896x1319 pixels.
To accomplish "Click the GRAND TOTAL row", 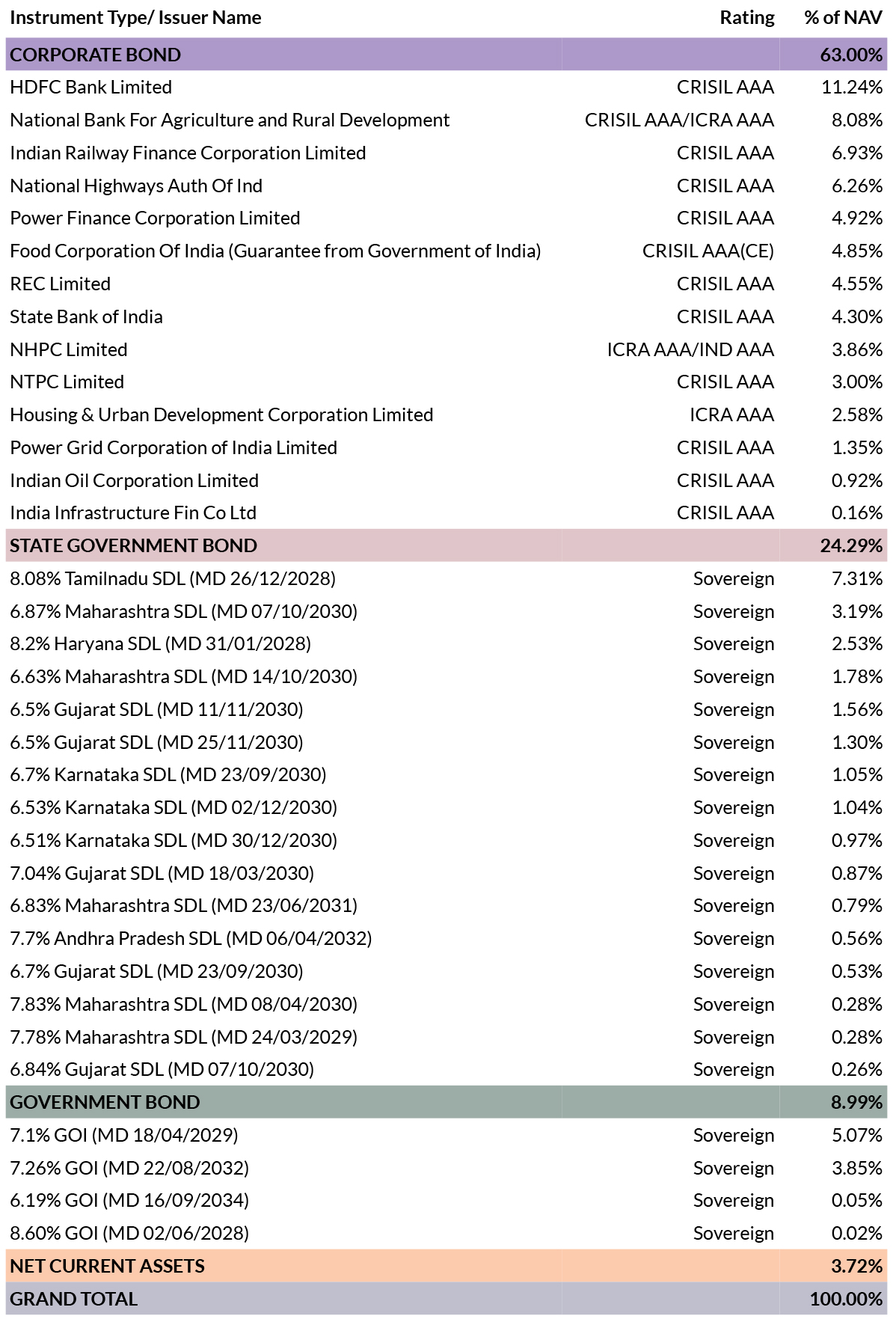I will tap(447, 1299).
